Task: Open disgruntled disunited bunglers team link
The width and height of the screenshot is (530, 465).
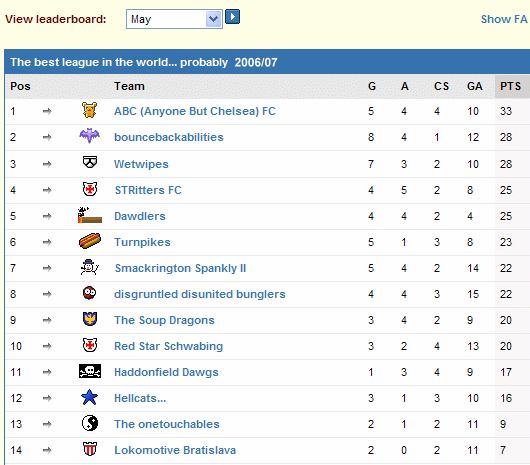Action: click(200, 294)
